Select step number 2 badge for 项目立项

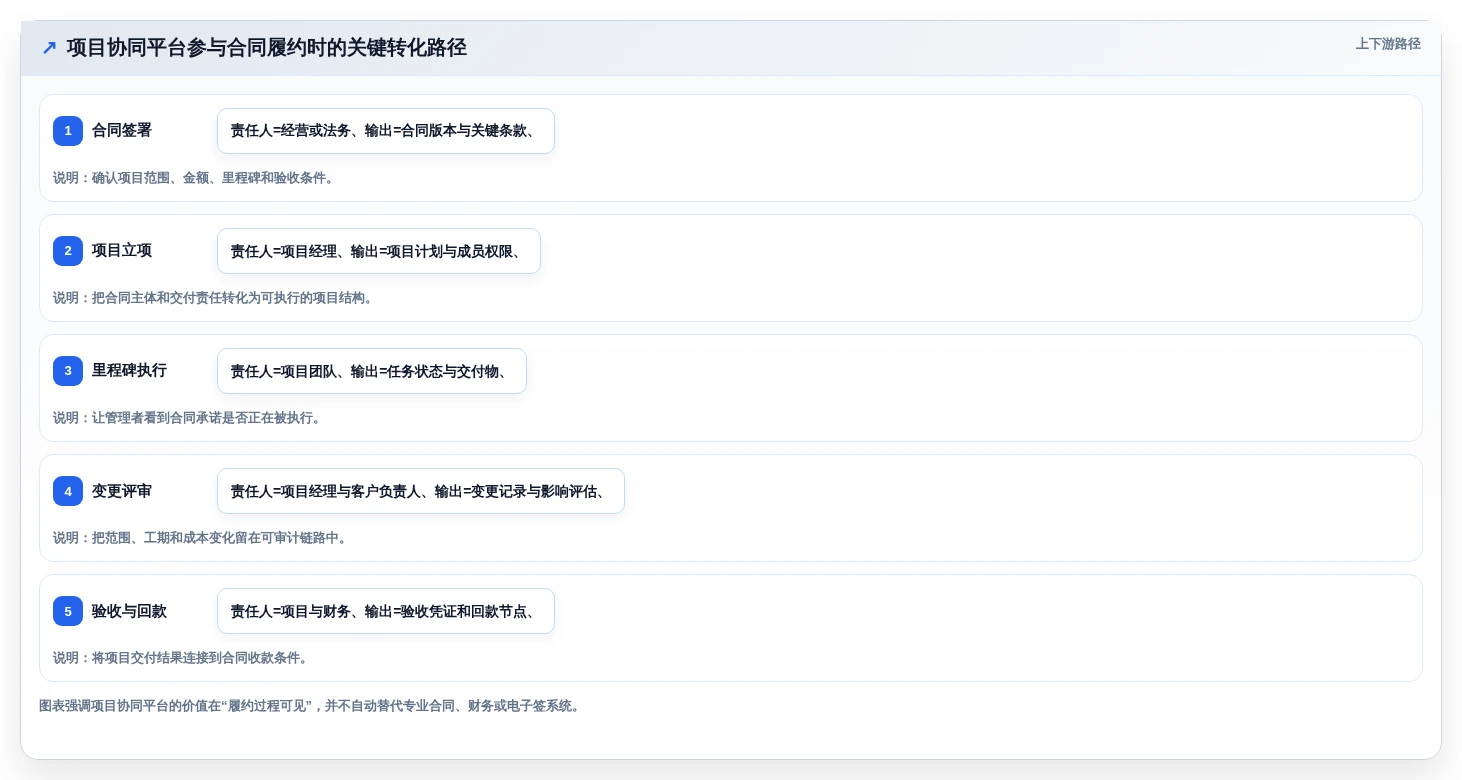click(x=68, y=251)
